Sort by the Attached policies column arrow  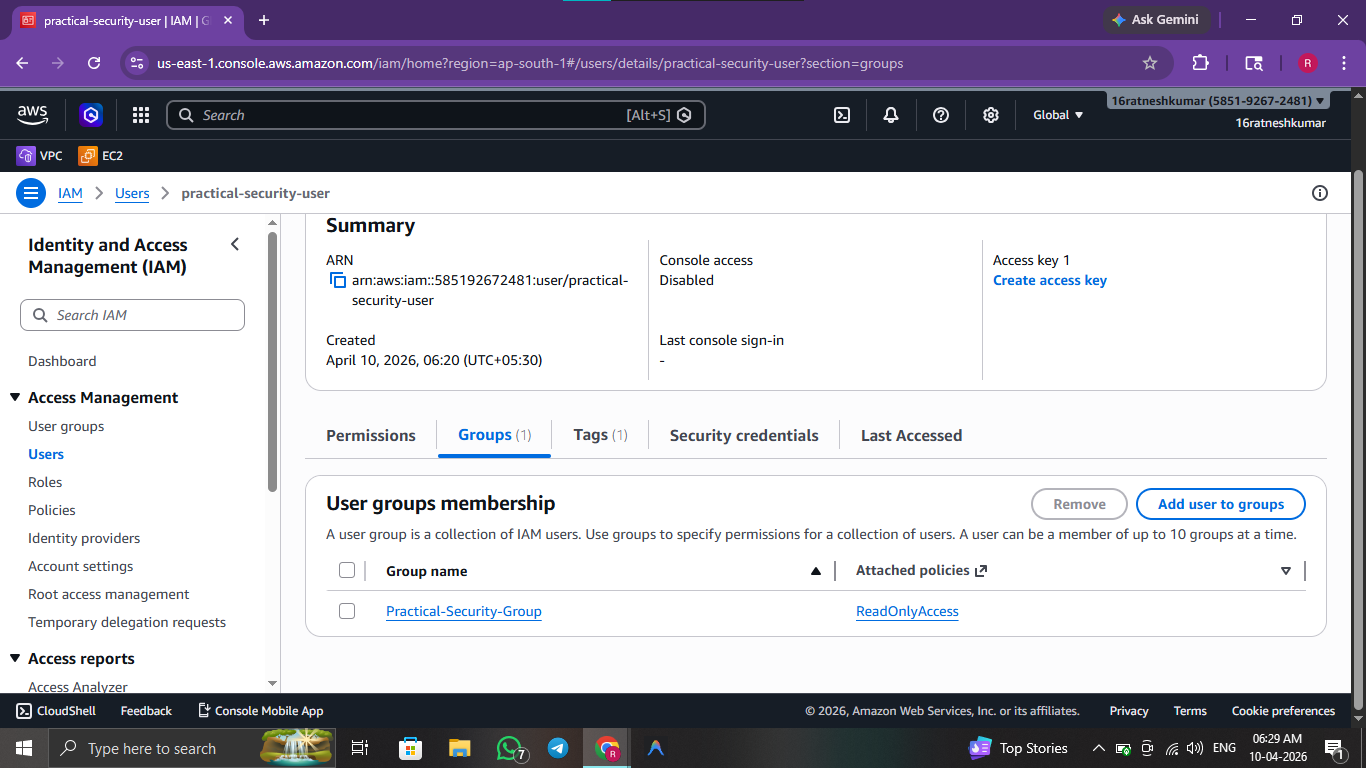1286,571
